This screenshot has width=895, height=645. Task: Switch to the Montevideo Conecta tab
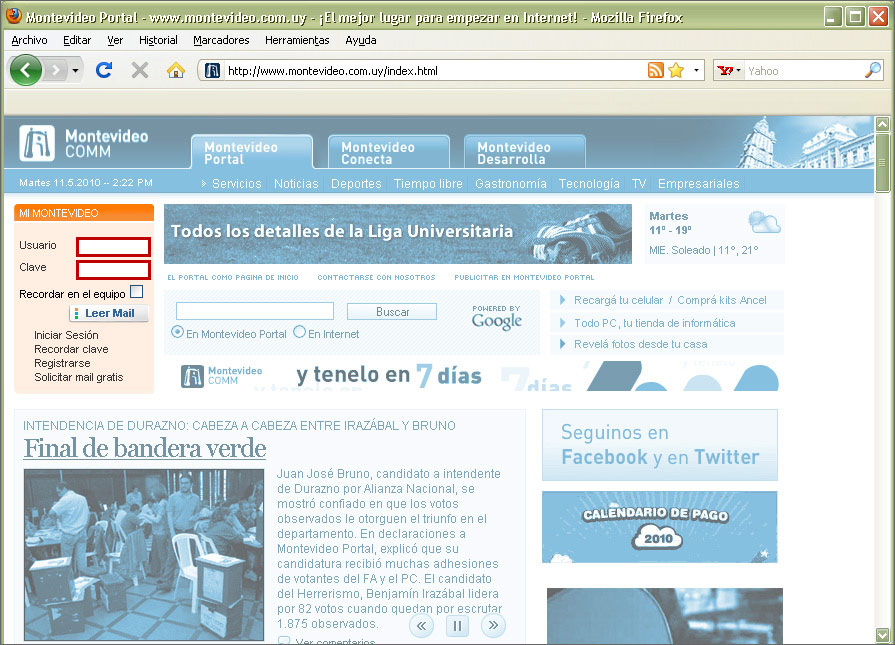pyautogui.click(x=388, y=148)
